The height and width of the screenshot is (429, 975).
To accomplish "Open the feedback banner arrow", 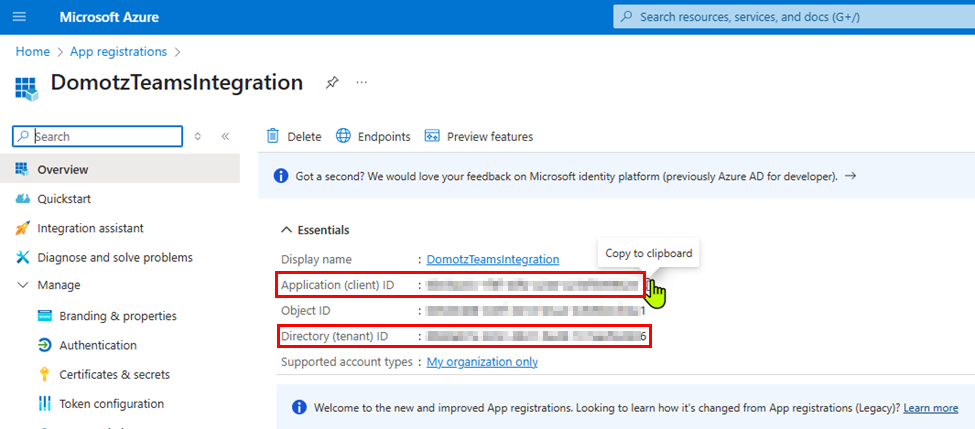I will (851, 176).
